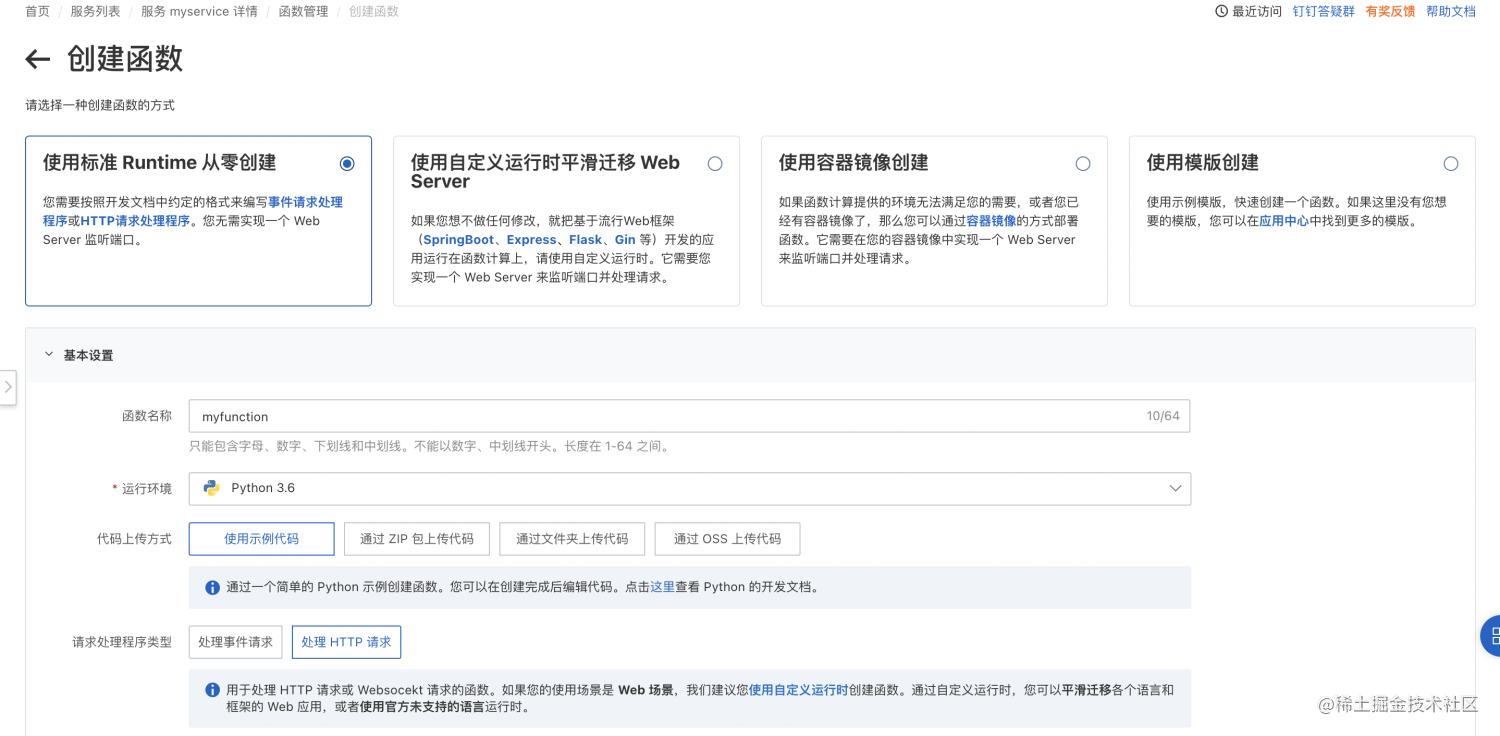The height and width of the screenshot is (736, 1500).
Task: Select 使用容器镜像创建 radio button
Action: [1083, 164]
